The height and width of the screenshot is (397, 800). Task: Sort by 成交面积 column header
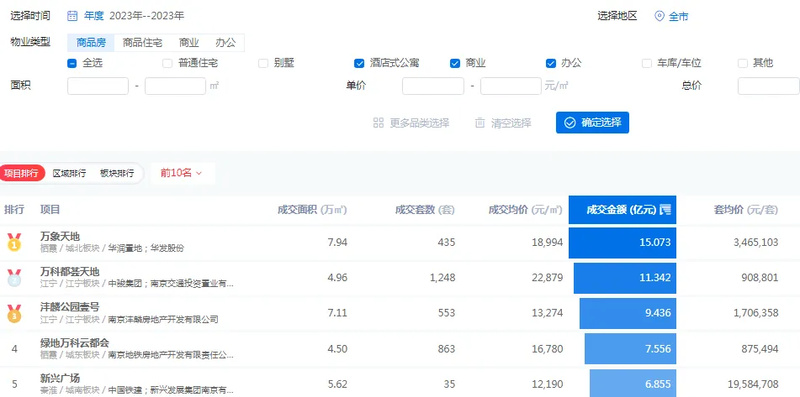[x=312, y=210]
